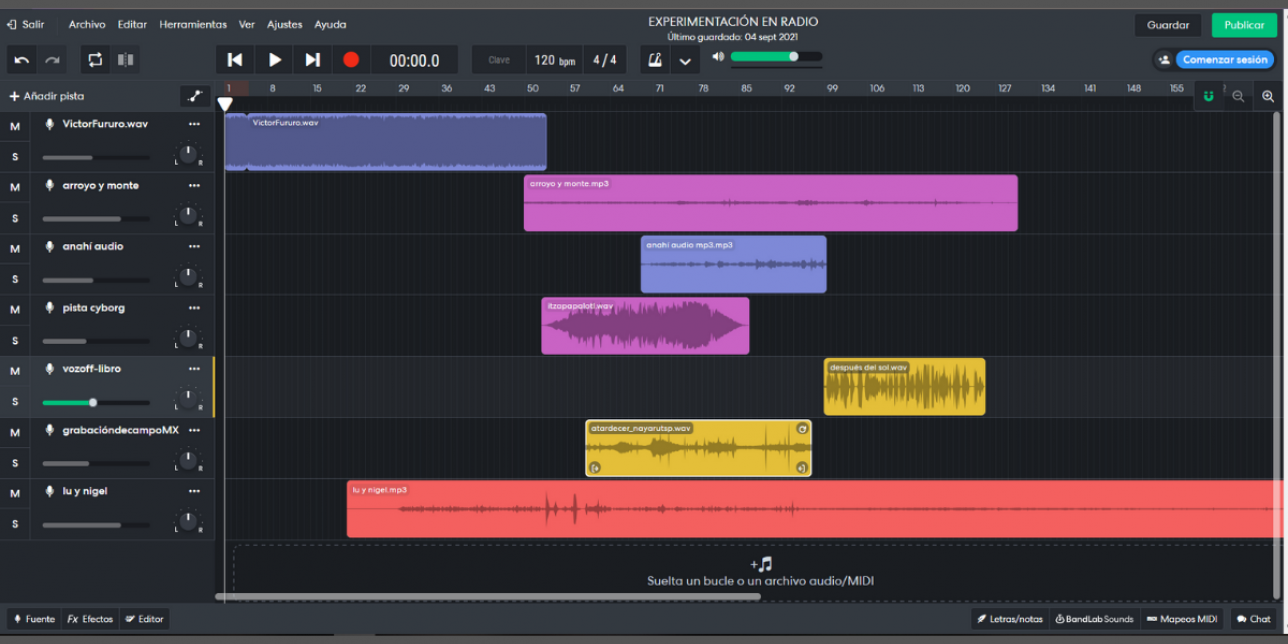Open the Ver menu

click(247, 24)
